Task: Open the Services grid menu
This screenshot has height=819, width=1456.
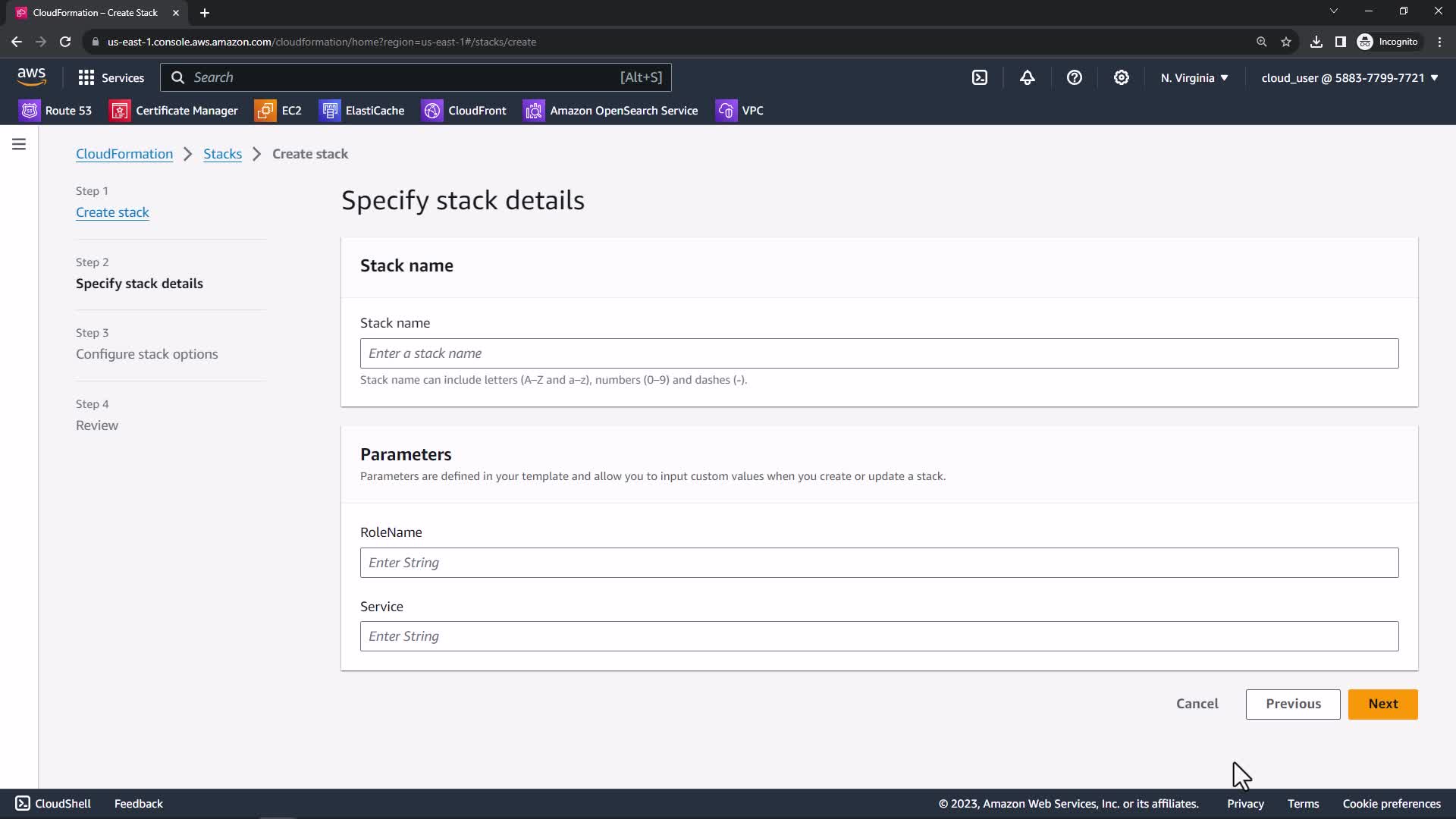Action: pos(111,77)
